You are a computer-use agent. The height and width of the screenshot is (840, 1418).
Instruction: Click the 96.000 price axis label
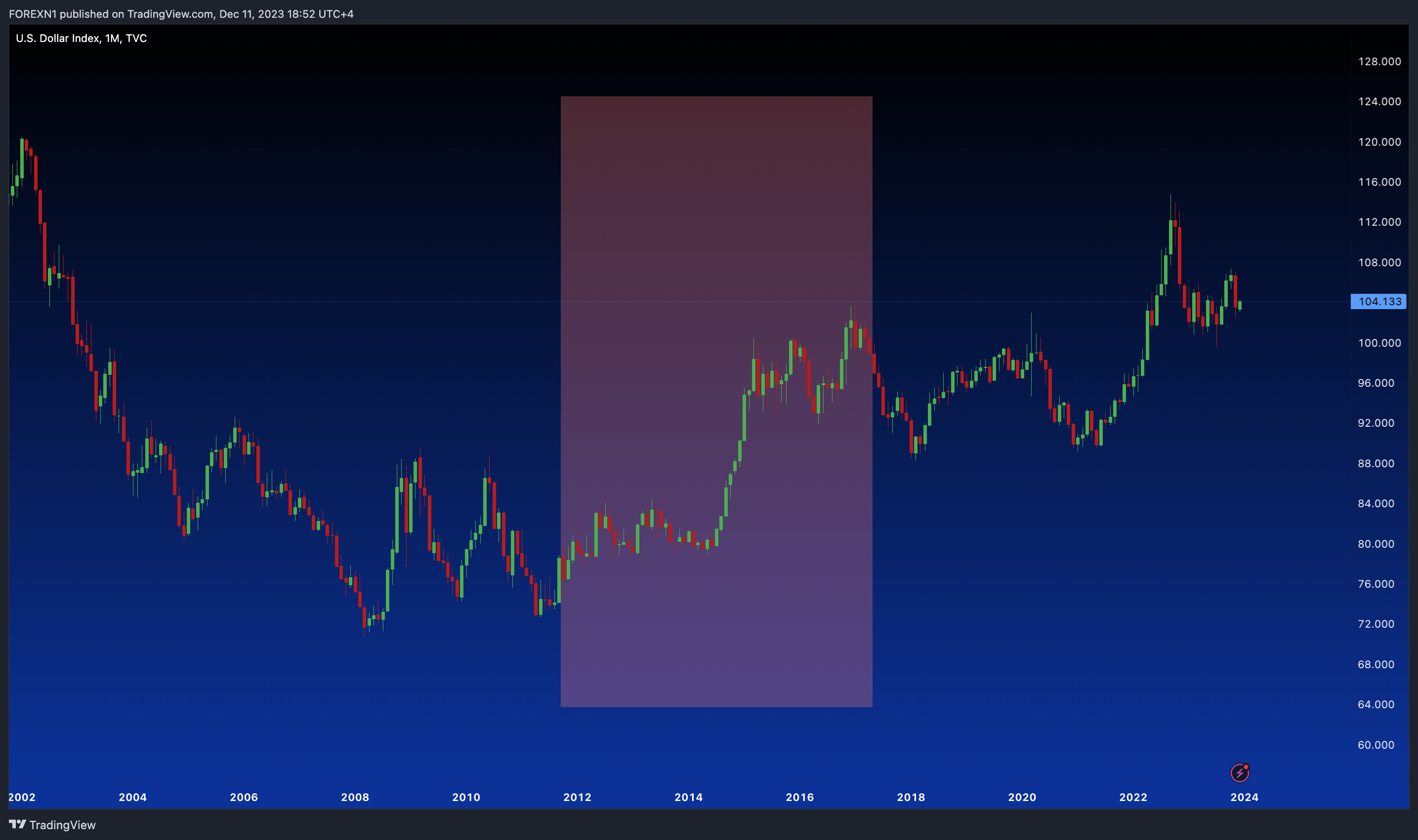click(1376, 383)
